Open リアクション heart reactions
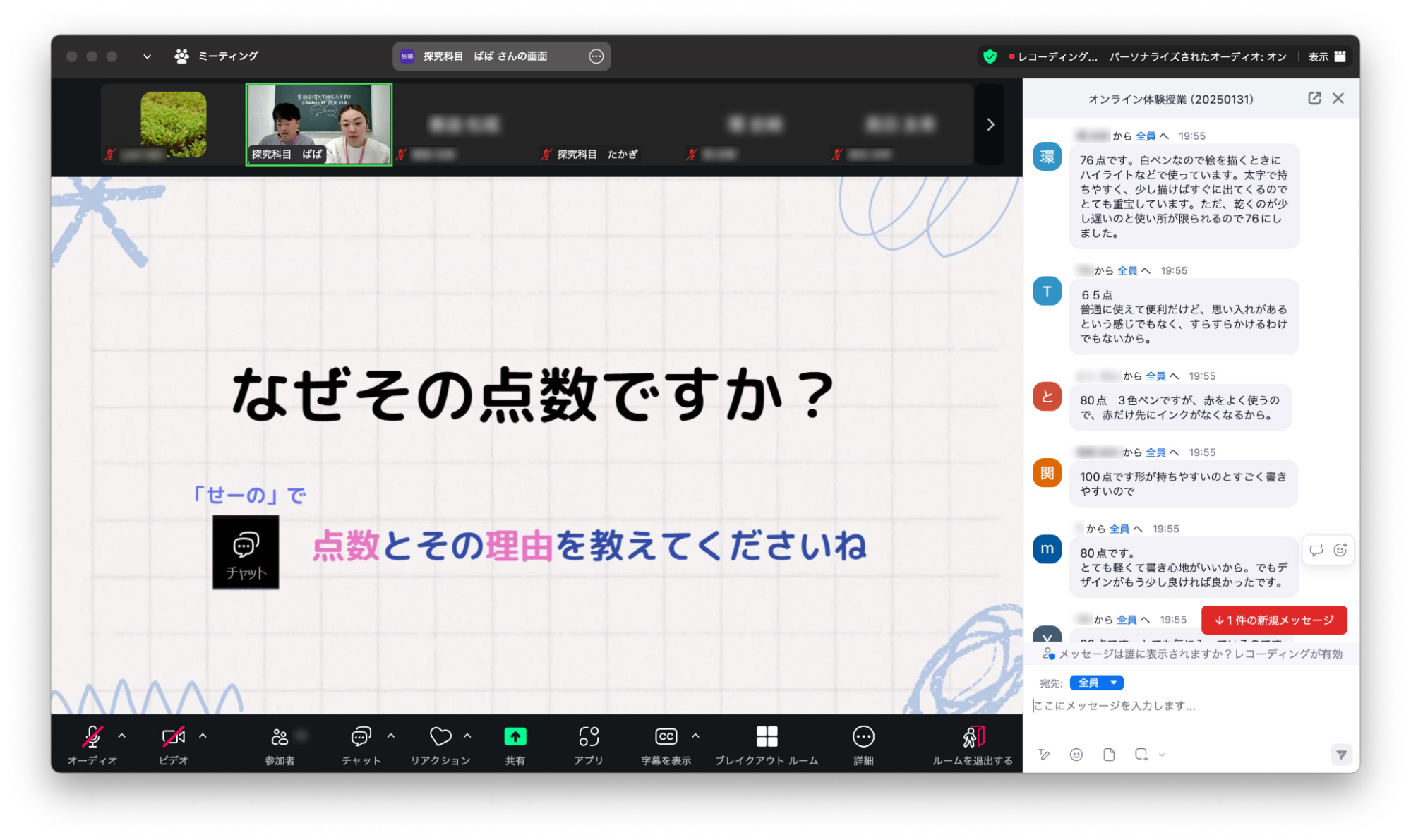Viewport: 1411px width, 840px height. [440, 745]
